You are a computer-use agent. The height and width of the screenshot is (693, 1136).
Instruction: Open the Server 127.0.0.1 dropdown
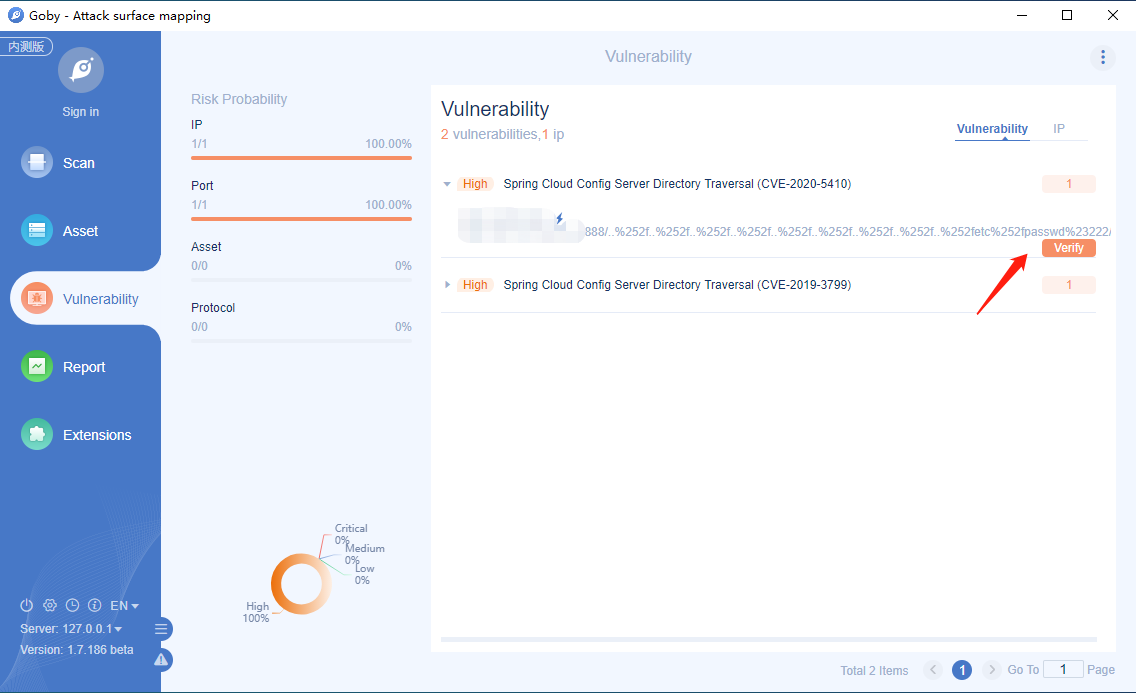pos(71,629)
